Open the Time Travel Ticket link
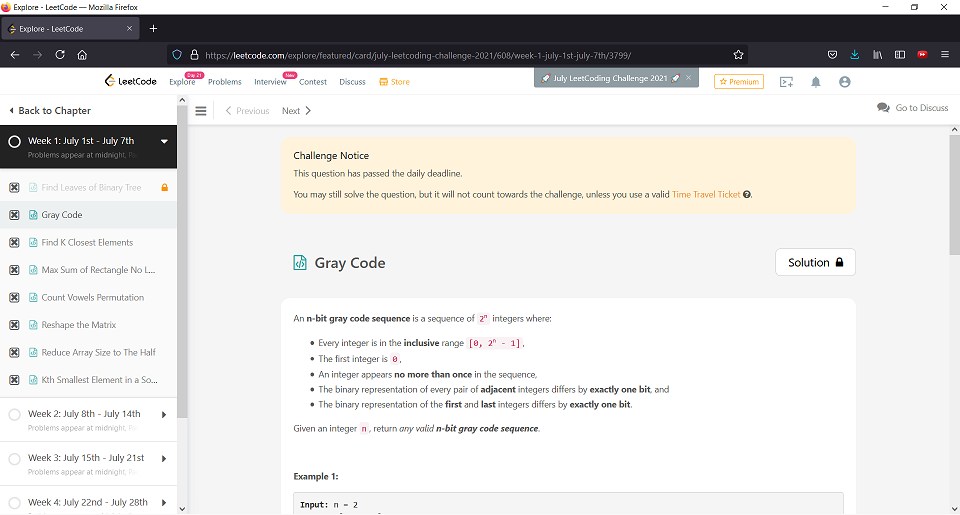960x515 pixels. pyautogui.click(x=706, y=195)
